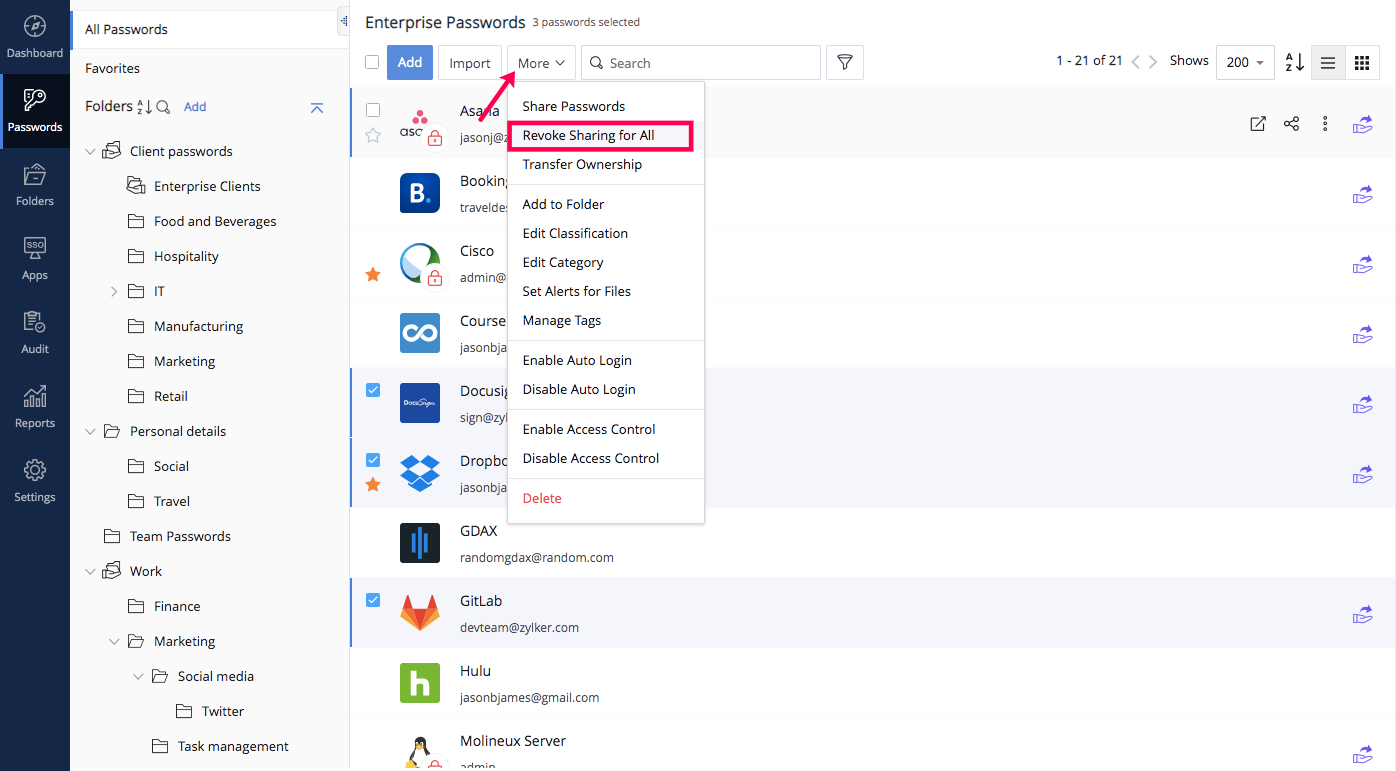Select Disable Access Control
This screenshot has width=1396, height=771.
[606, 458]
